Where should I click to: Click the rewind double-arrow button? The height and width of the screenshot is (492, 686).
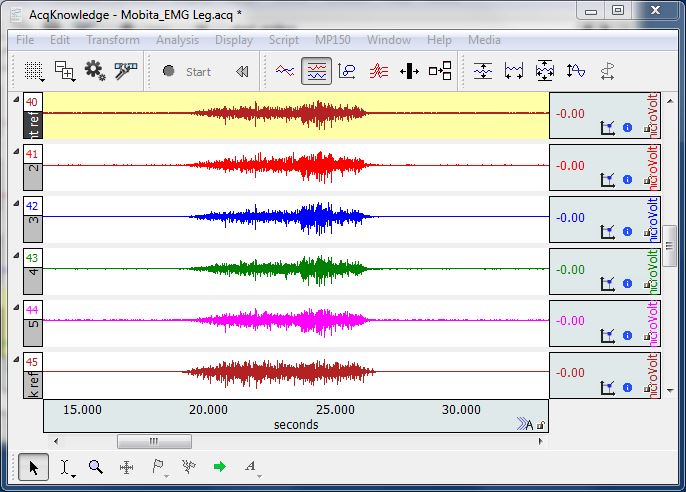click(241, 71)
